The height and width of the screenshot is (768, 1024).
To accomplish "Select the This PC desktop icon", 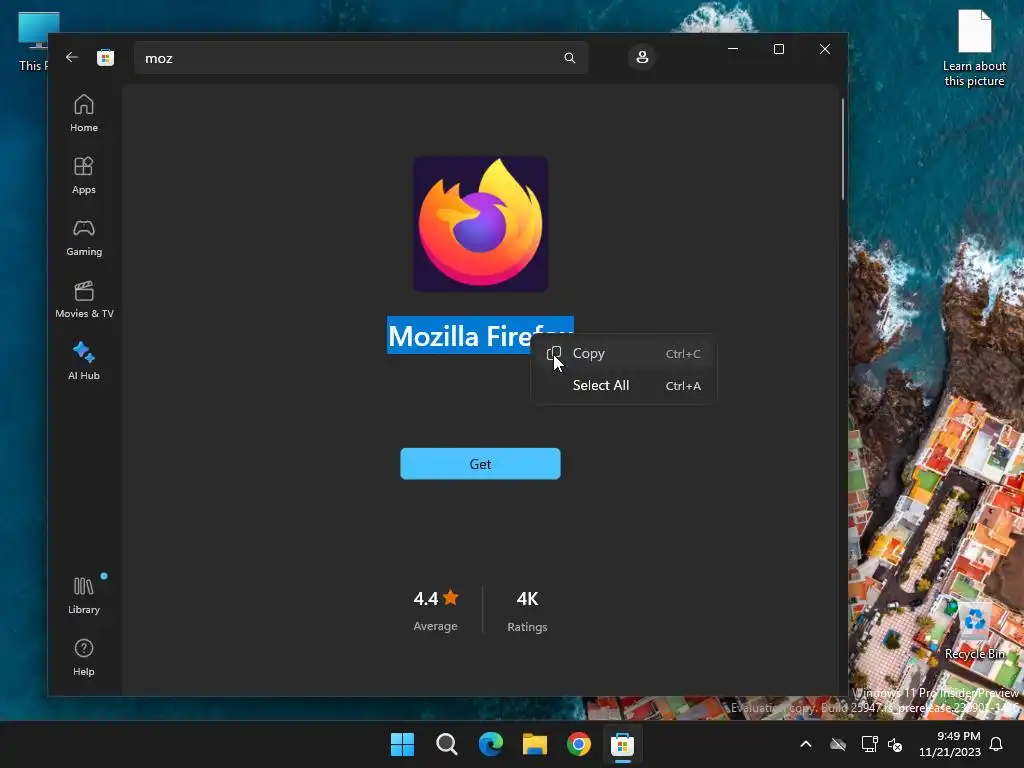I will pos(33,42).
